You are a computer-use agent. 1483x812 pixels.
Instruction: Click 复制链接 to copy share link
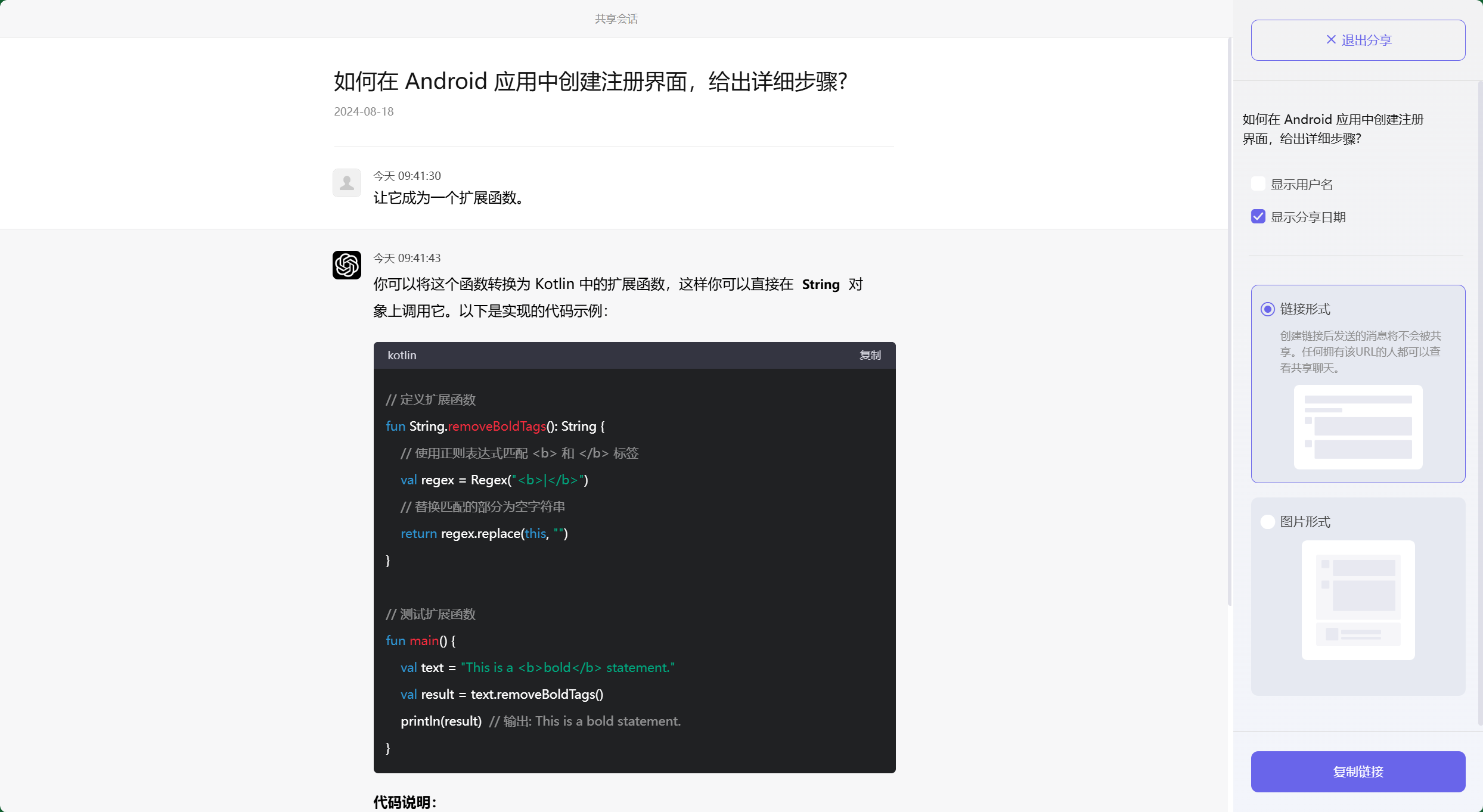1358,771
